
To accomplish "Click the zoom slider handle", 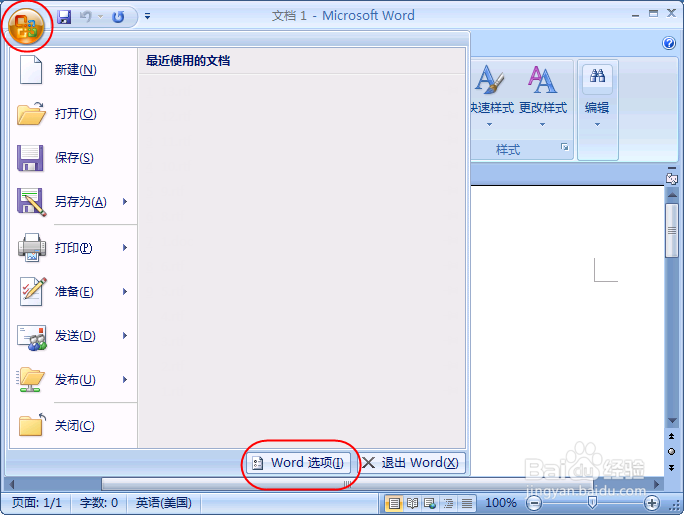I will [592, 503].
